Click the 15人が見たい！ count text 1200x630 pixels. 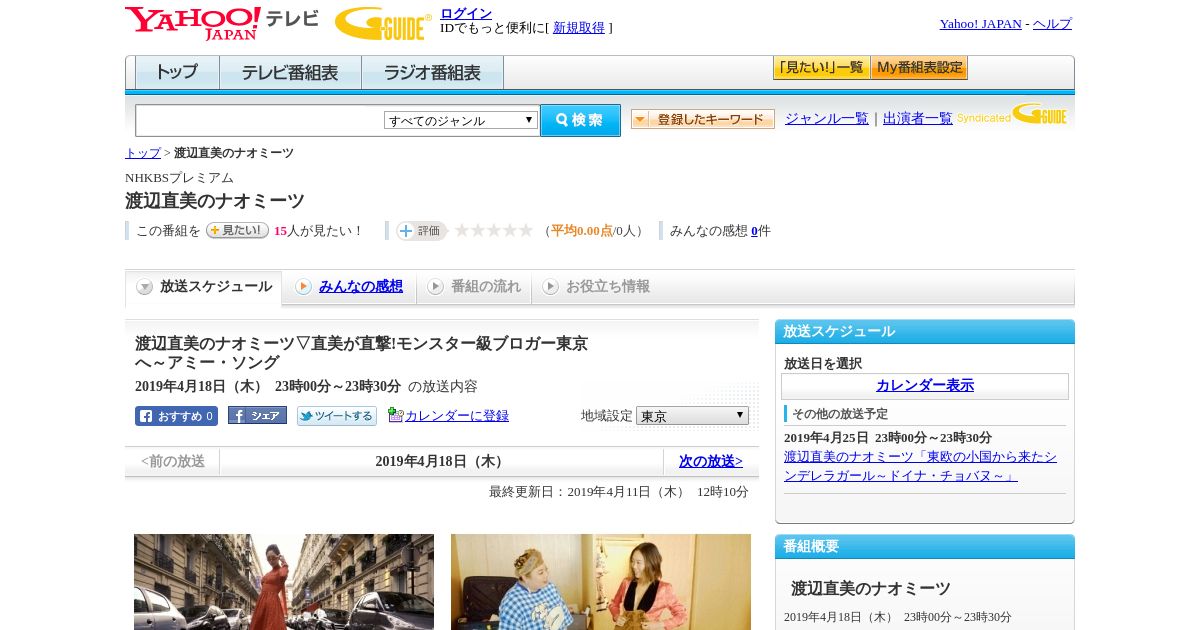[319, 231]
